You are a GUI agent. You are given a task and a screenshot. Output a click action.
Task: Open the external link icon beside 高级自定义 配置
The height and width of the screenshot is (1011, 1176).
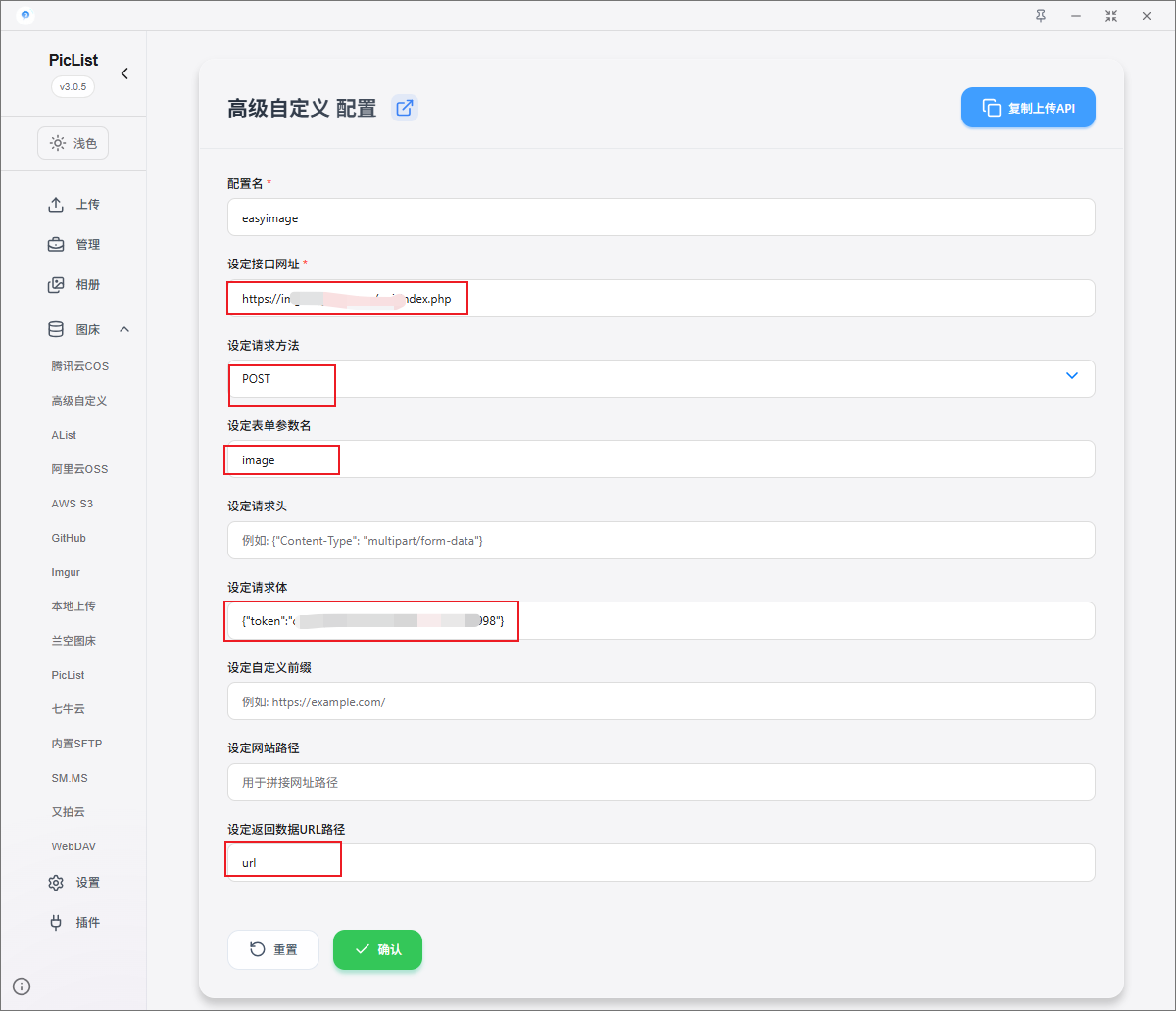tap(404, 108)
